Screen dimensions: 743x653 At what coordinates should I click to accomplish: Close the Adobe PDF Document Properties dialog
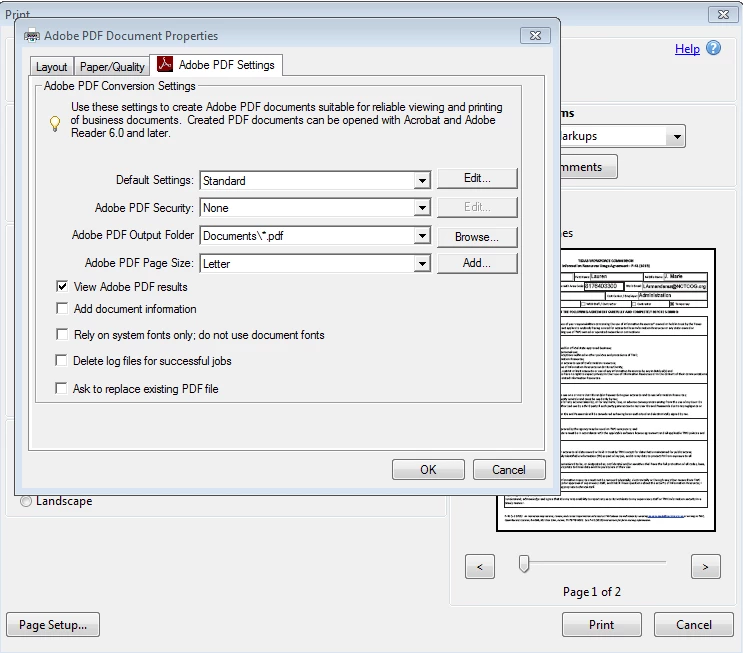click(535, 36)
